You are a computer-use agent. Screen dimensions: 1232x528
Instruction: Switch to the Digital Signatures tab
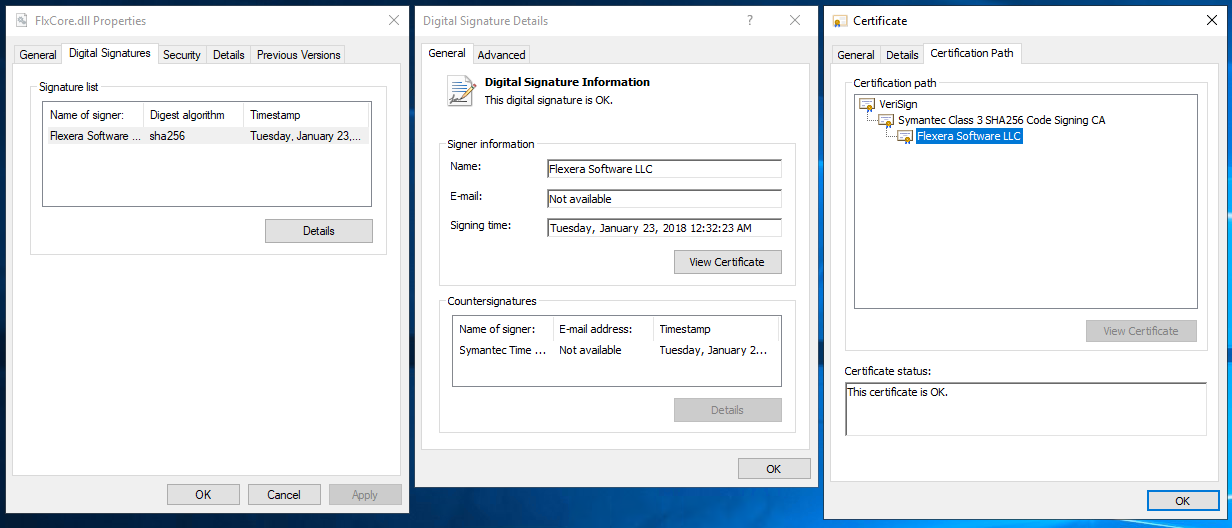pos(110,53)
